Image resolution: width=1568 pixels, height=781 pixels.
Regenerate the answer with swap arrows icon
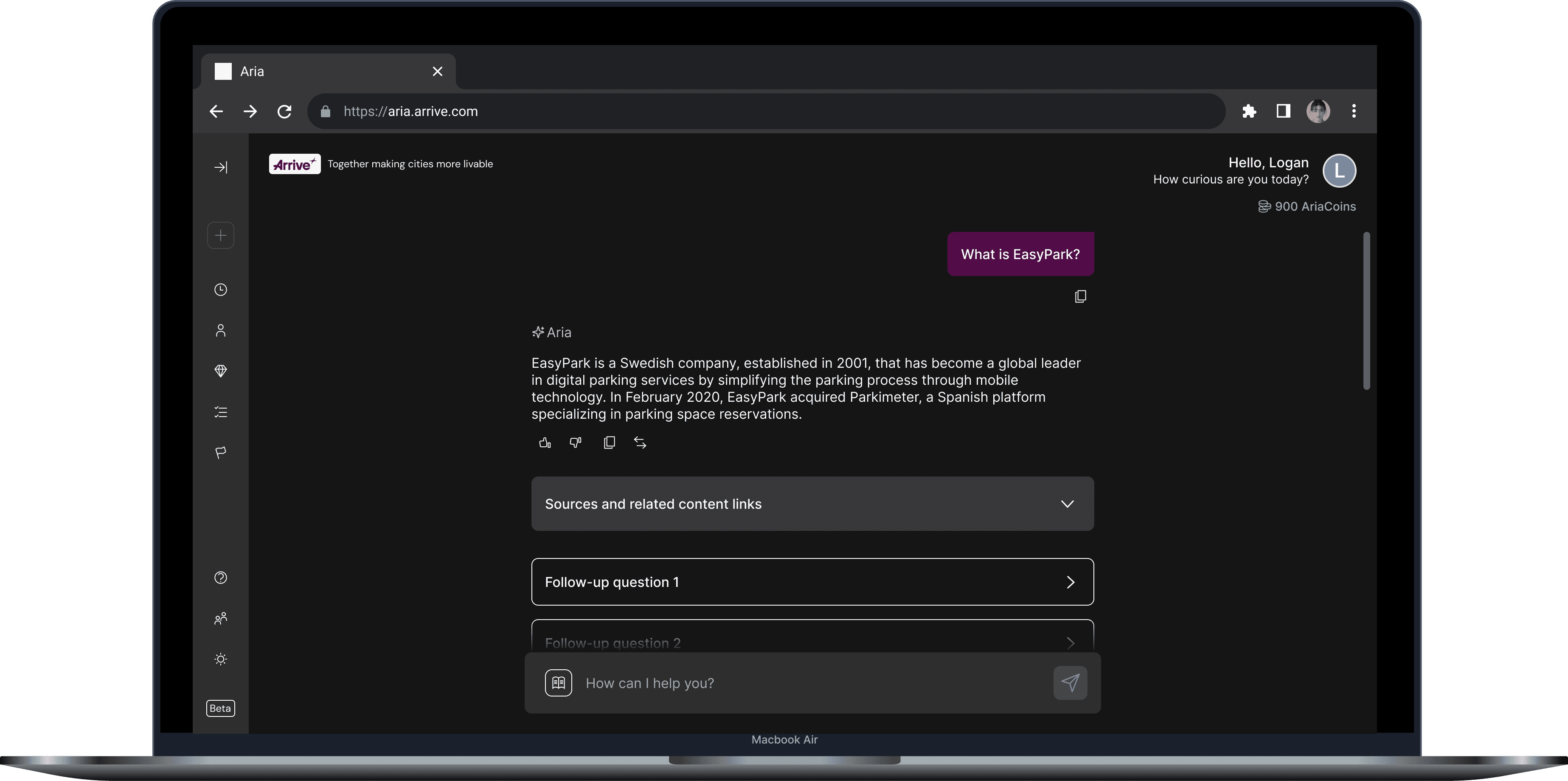tap(640, 443)
